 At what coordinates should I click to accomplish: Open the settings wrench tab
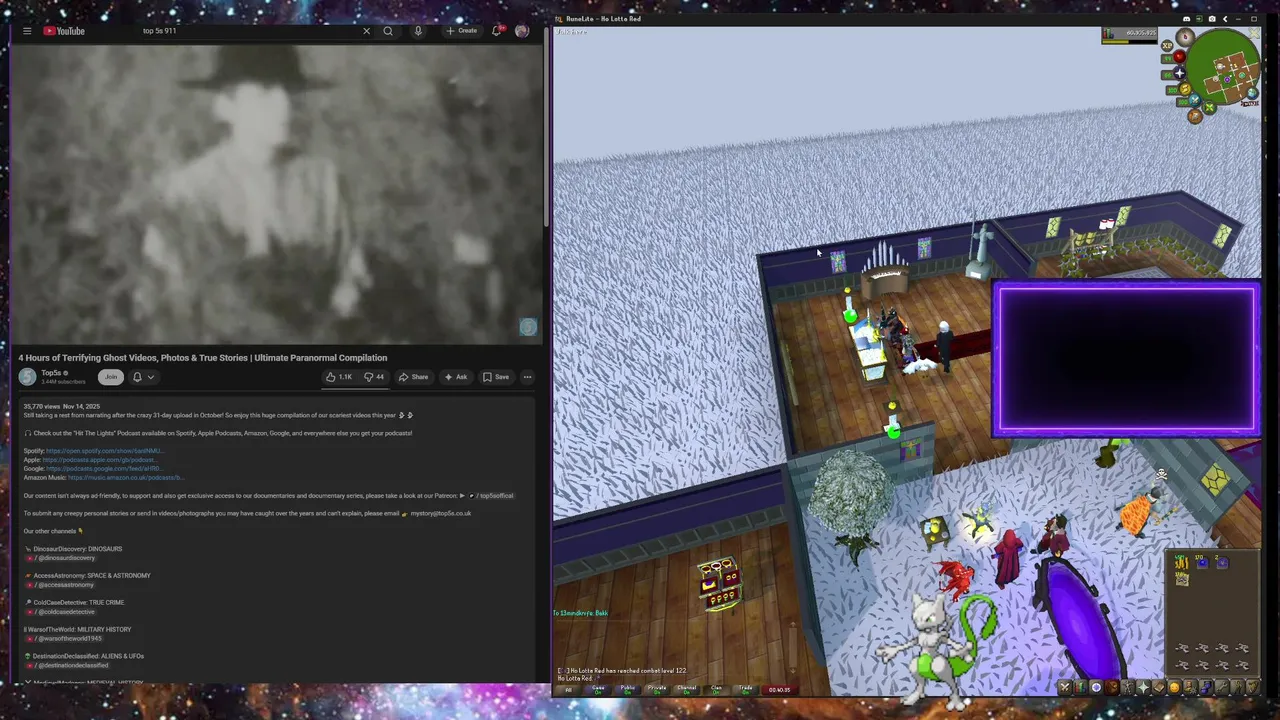(x=1221, y=687)
